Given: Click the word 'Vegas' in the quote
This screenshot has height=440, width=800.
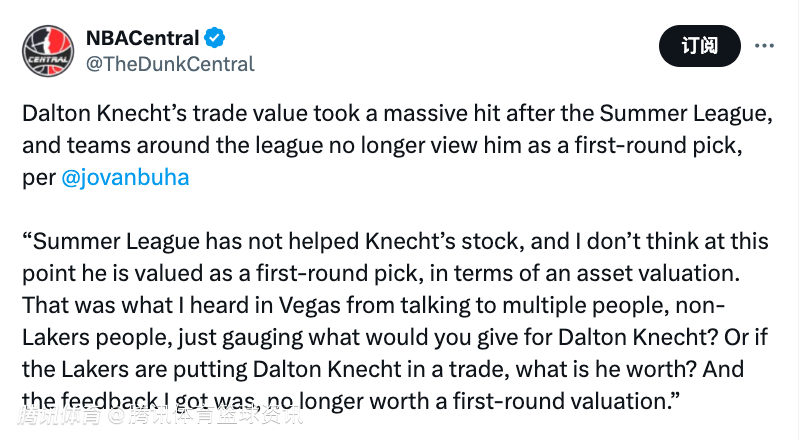Looking at the screenshot, I should [x=309, y=306].
